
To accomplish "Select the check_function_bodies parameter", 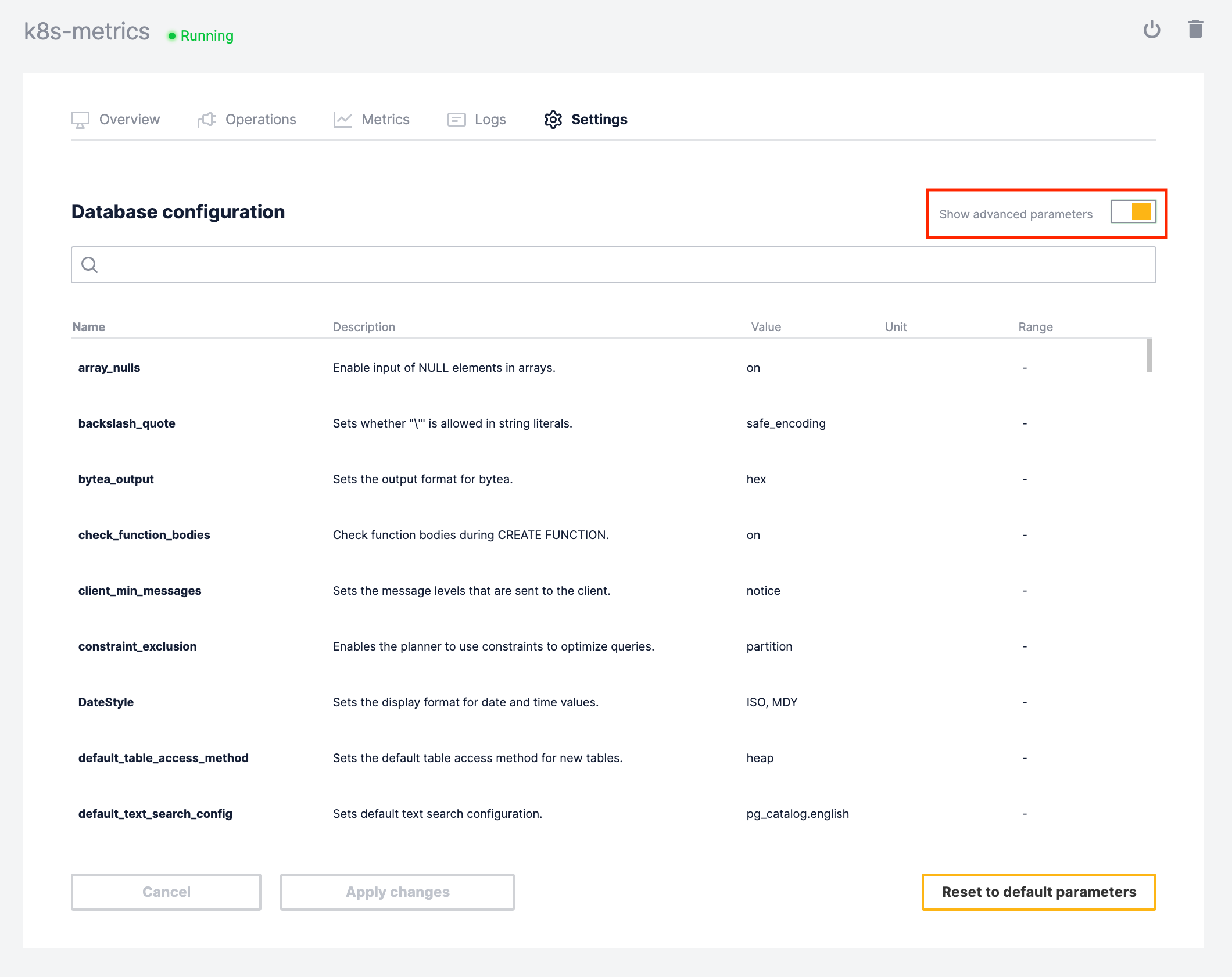I will coord(144,535).
